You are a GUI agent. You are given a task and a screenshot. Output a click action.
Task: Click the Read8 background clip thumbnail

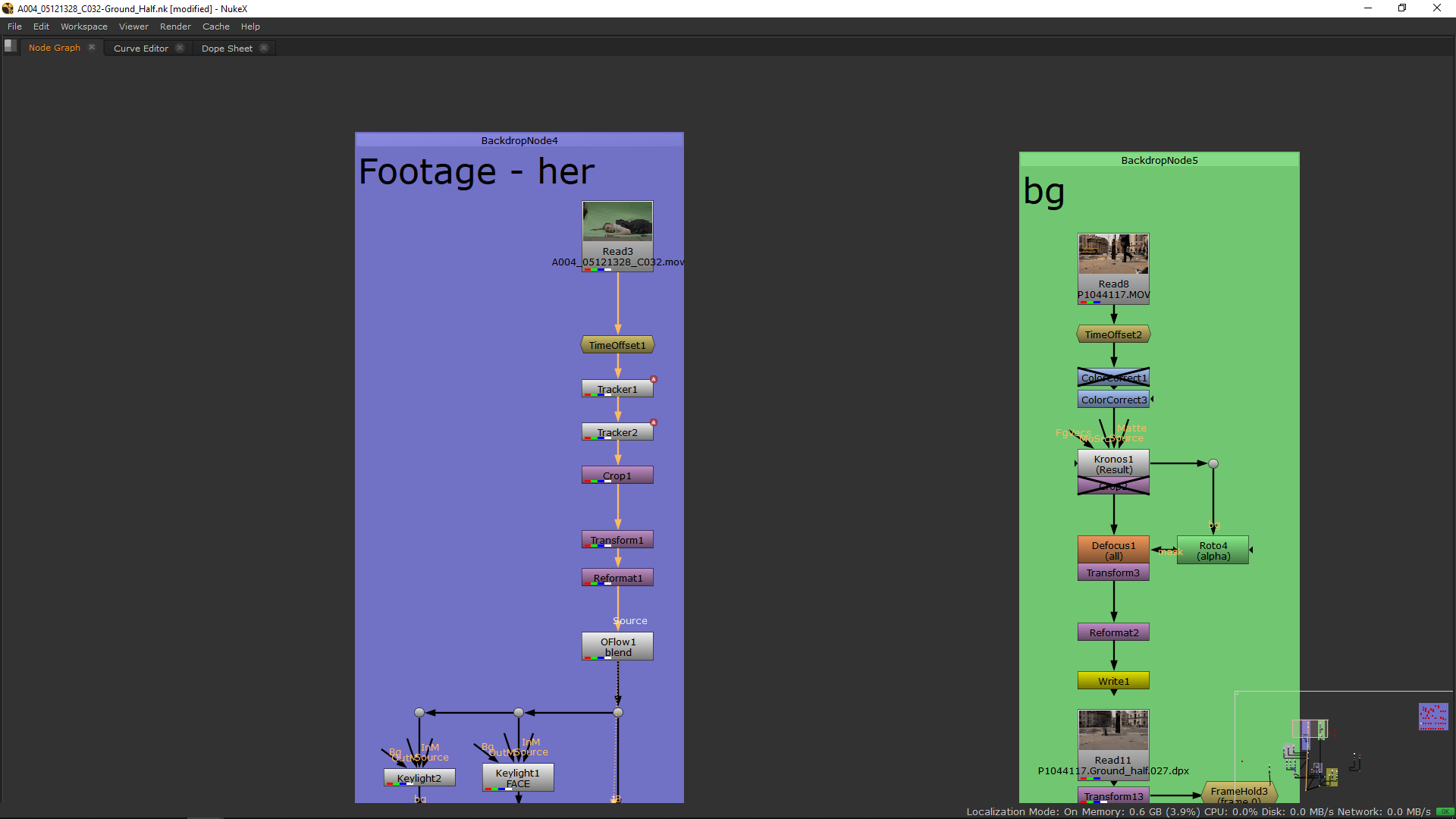coord(1113,254)
